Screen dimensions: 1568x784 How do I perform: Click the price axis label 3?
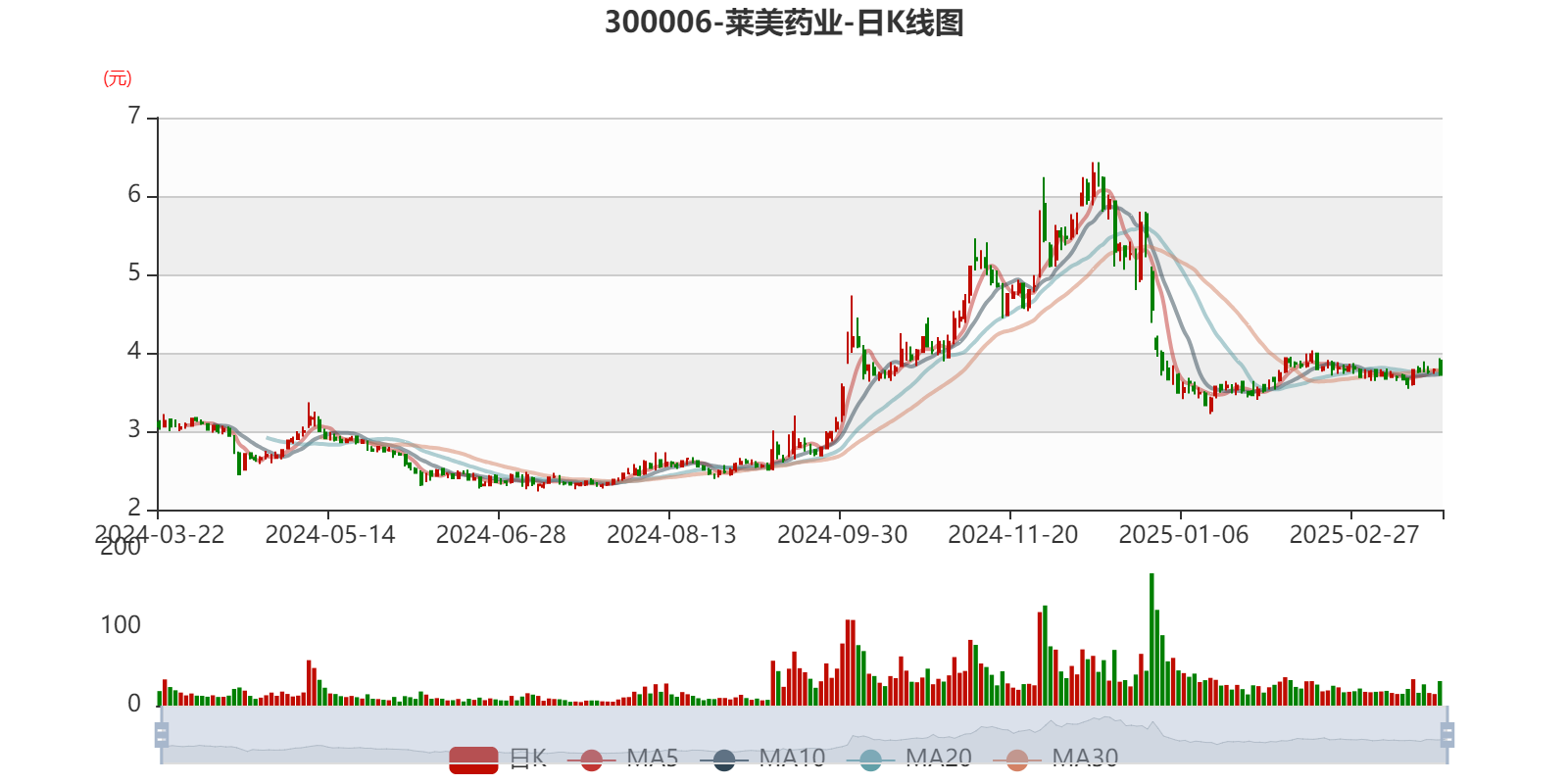tap(134, 430)
